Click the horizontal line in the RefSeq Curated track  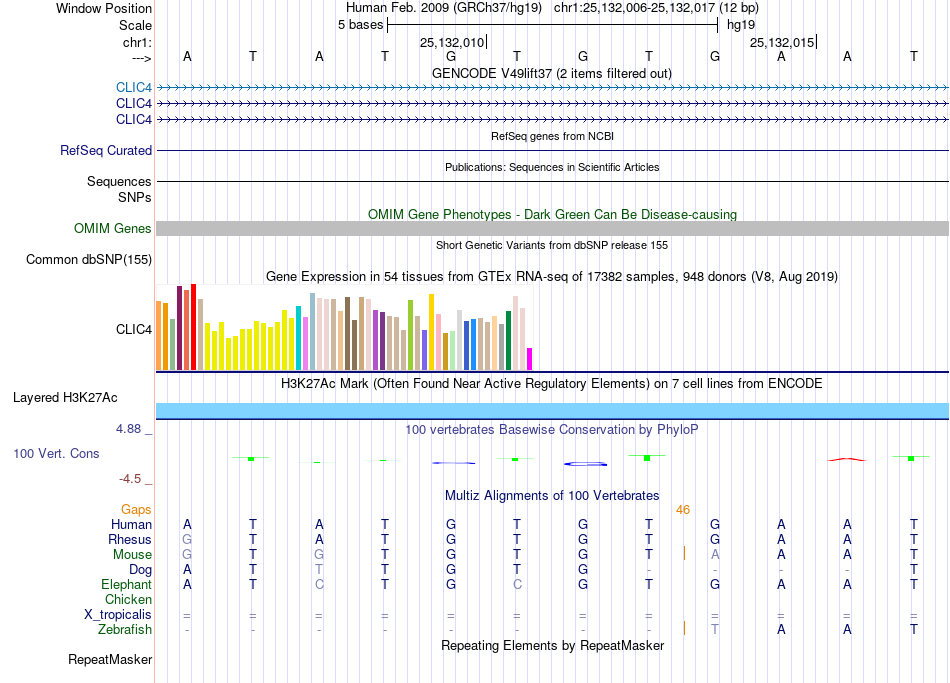[x=552, y=150]
